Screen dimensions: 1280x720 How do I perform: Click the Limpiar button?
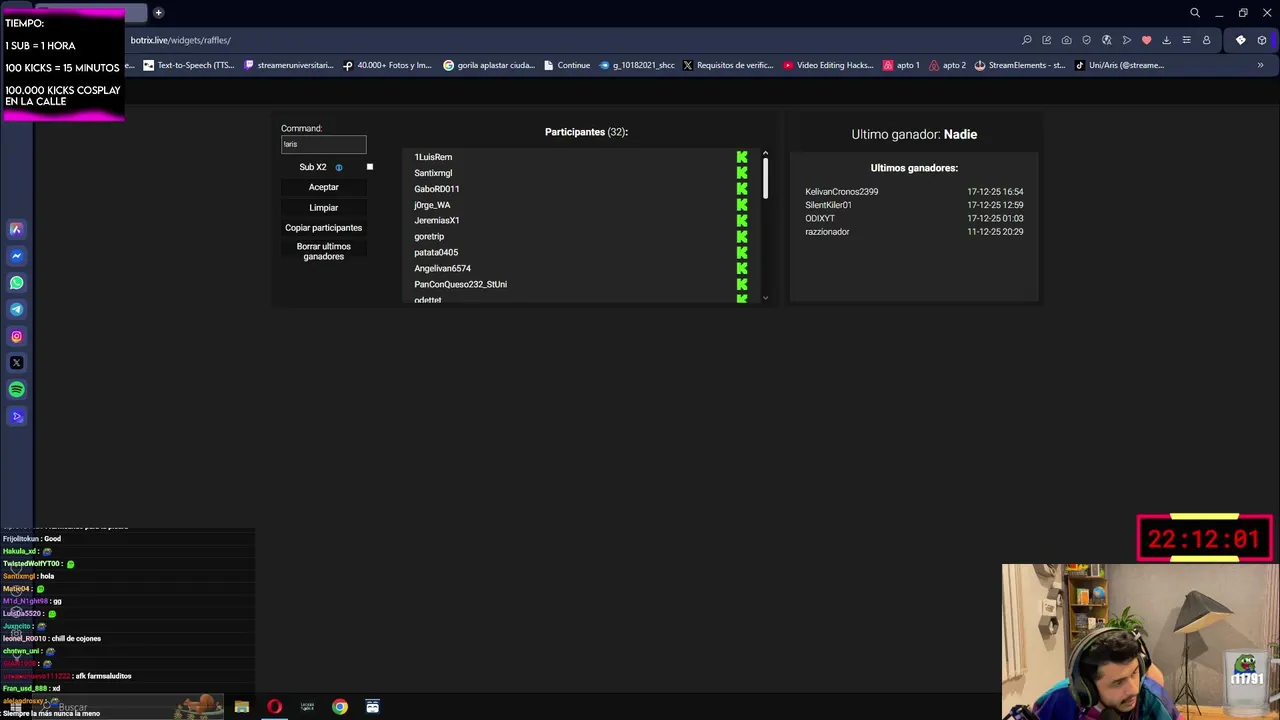pos(324,207)
